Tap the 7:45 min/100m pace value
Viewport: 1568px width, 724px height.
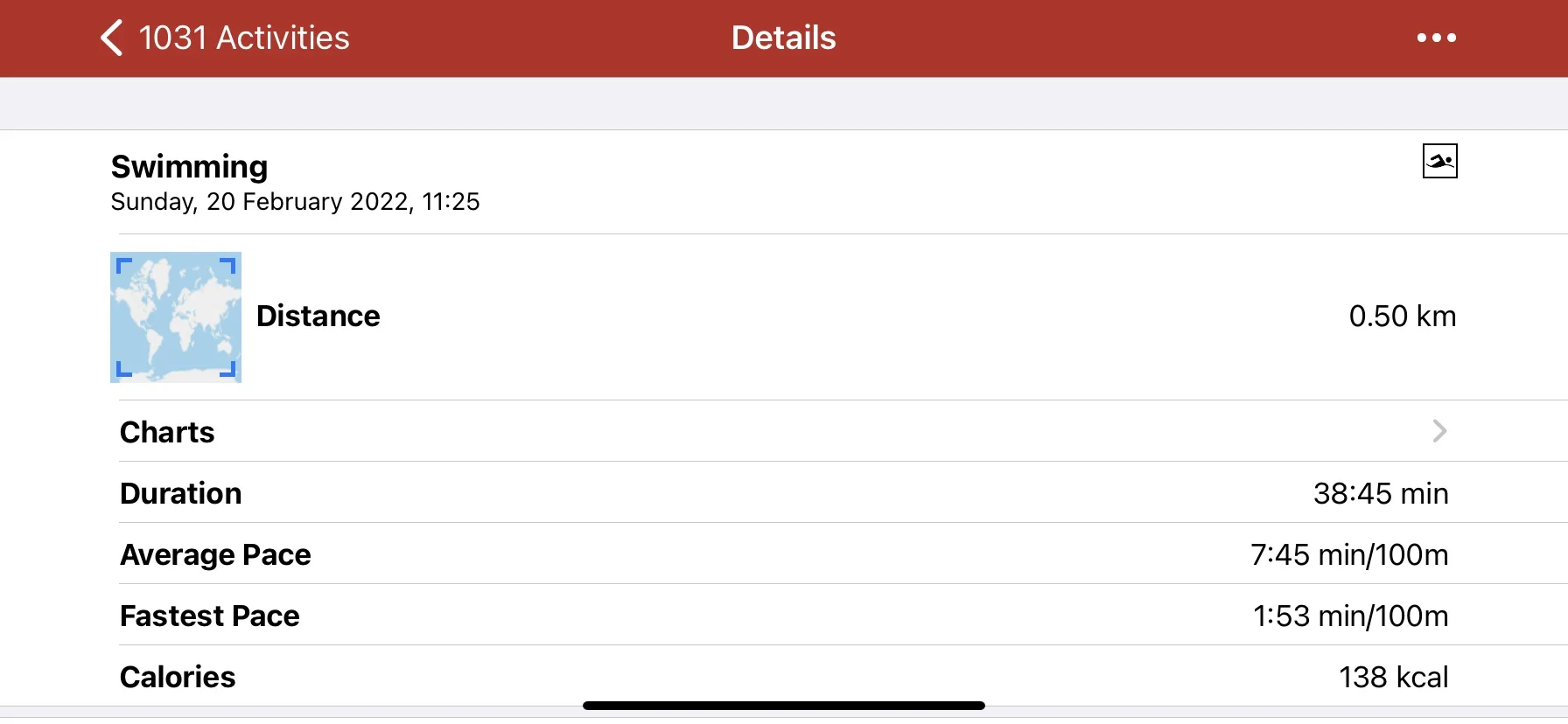pos(1348,554)
